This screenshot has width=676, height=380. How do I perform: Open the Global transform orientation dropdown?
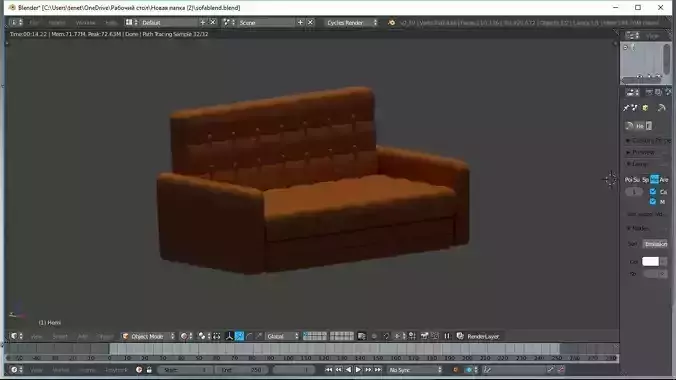point(282,336)
